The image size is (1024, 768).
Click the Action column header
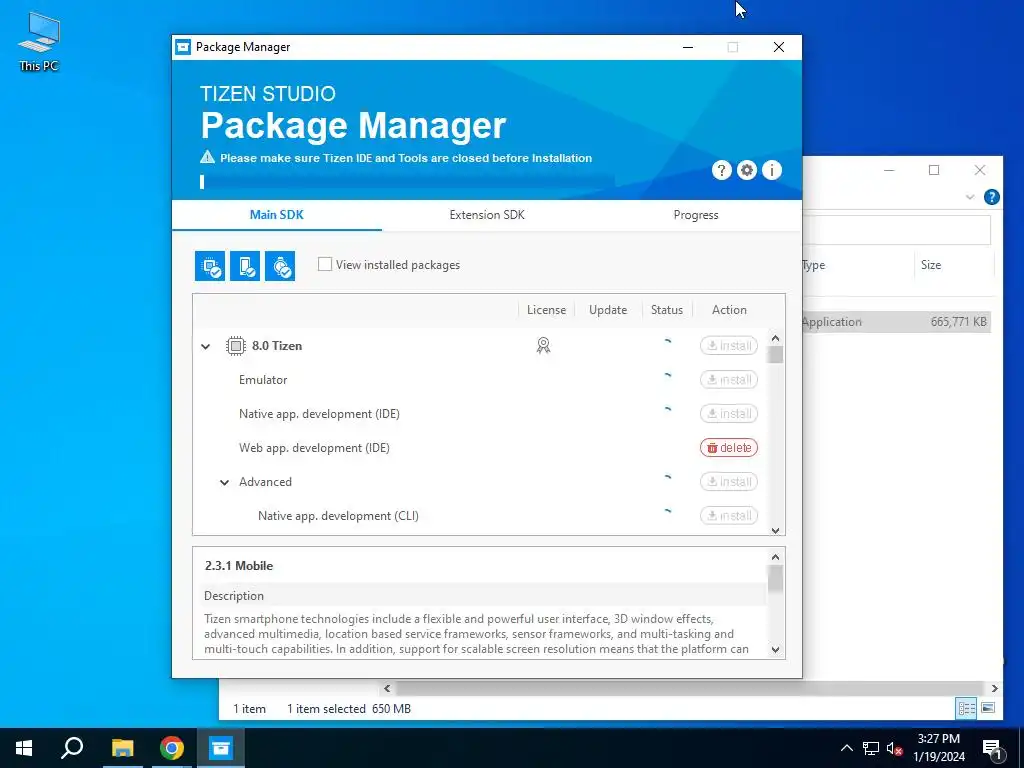729,310
